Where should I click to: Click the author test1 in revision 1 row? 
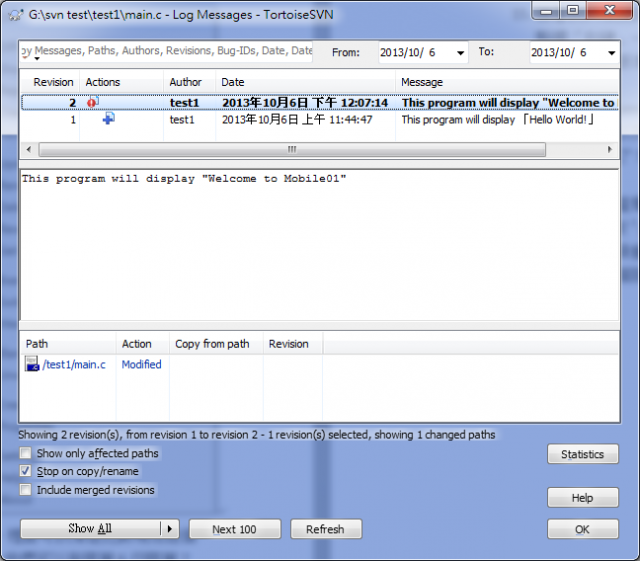pos(182,120)
